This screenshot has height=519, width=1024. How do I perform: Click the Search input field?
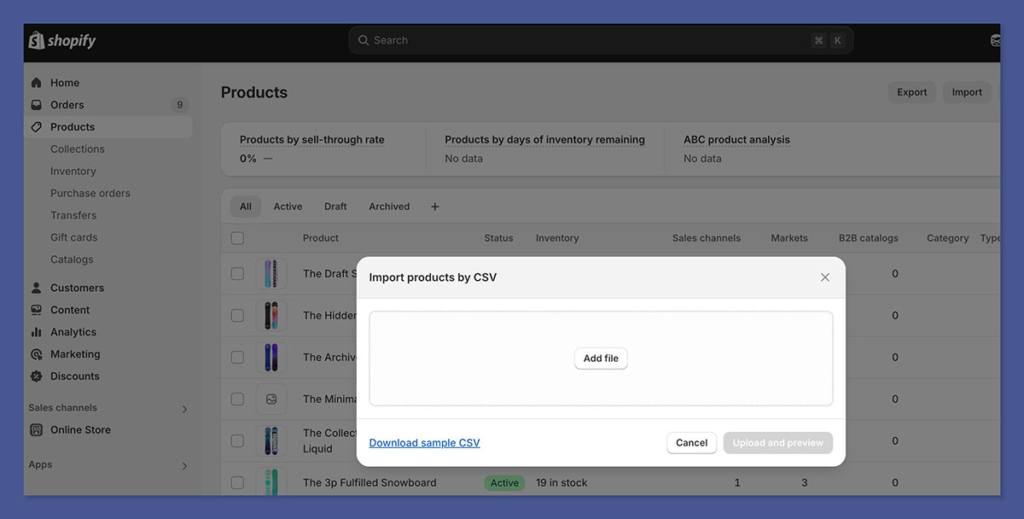(601, 40)
